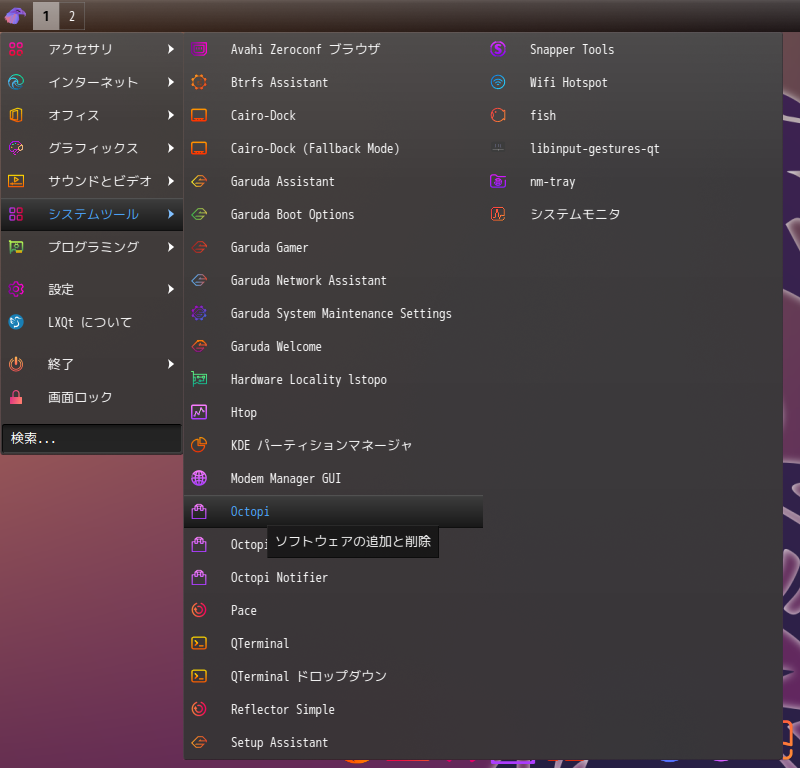Click the Garuda System Maintenance Settings icon
This screenshot has height=768, width=800.
199,313
